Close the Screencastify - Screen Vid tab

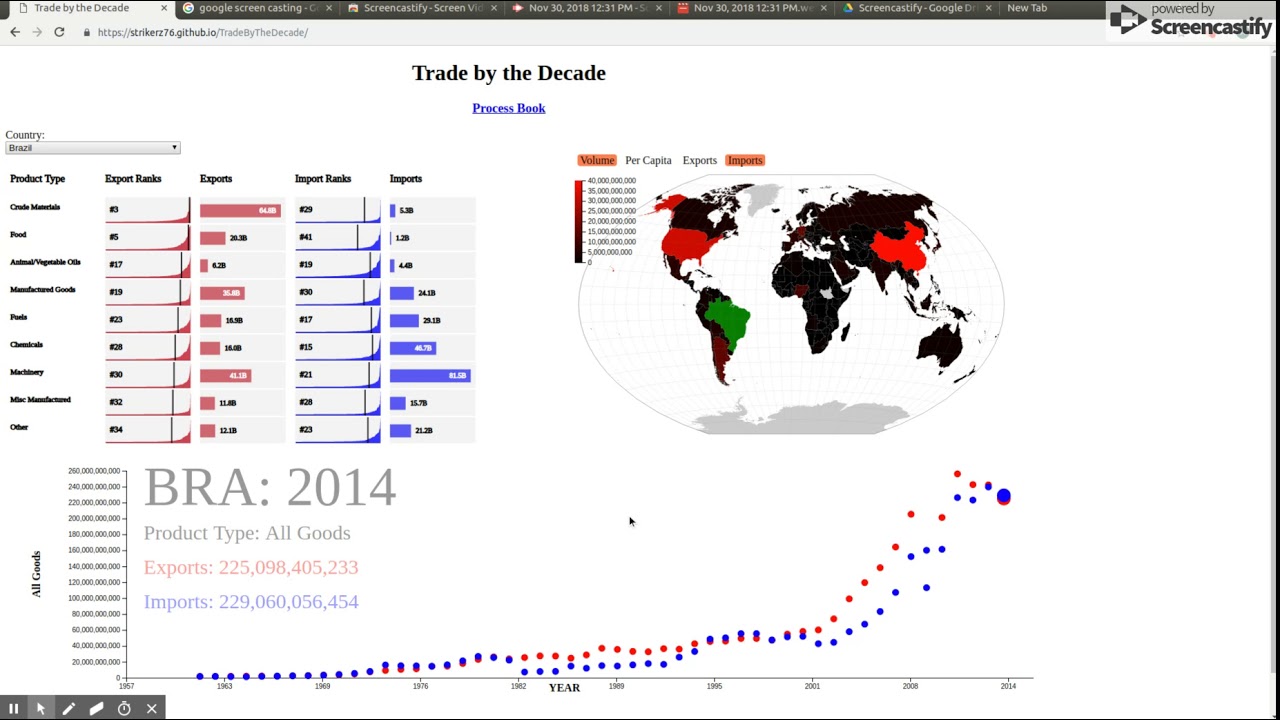tap(493, 8)
